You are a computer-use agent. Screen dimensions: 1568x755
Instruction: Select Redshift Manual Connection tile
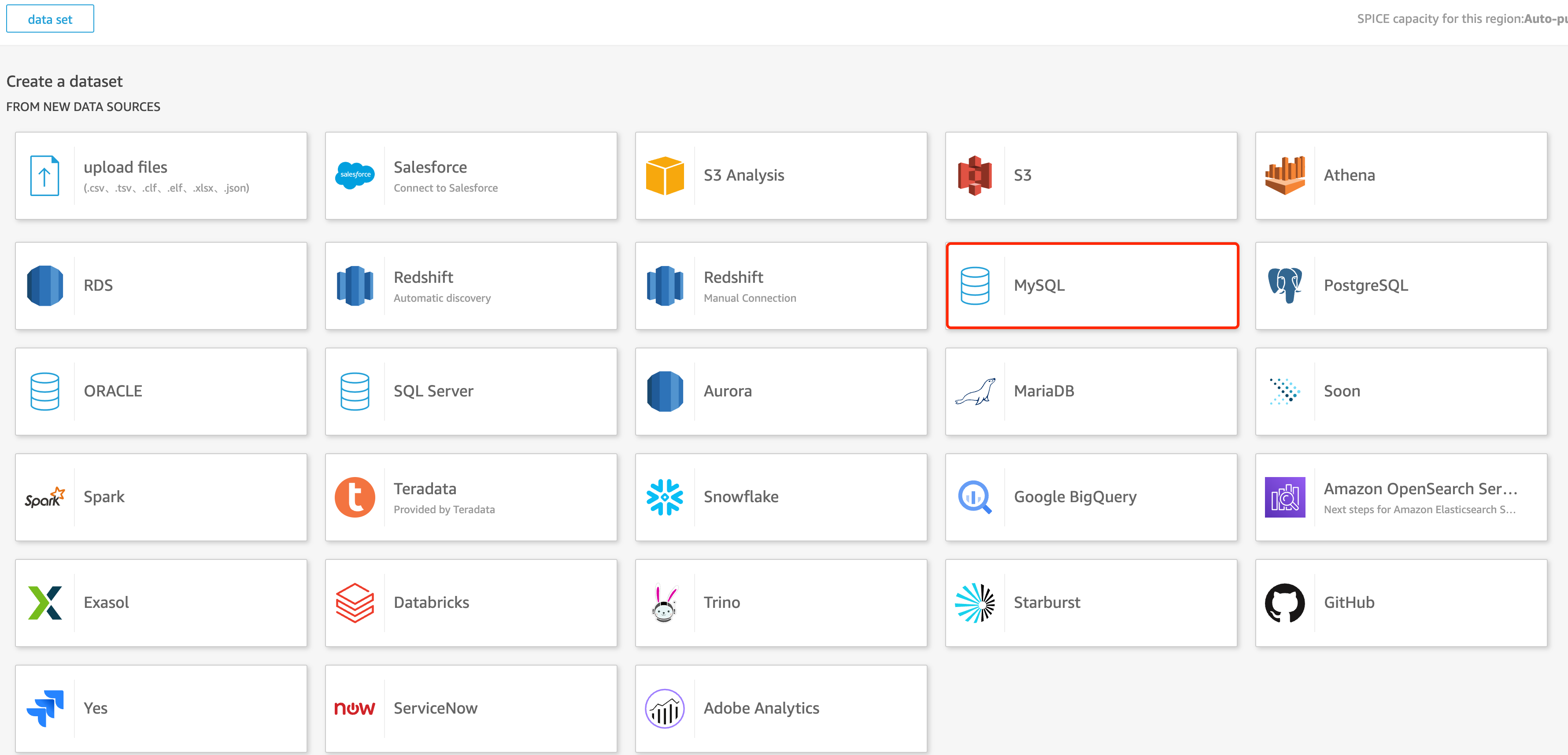[781, 285]
